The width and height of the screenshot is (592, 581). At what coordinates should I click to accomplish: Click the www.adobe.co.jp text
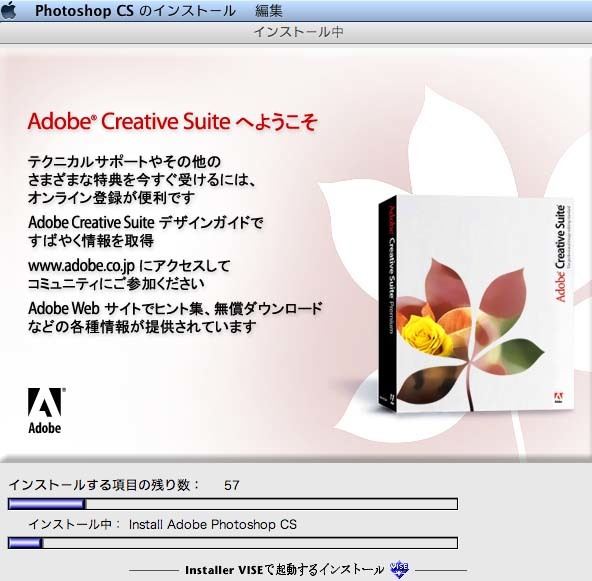(x=81, y=266)
